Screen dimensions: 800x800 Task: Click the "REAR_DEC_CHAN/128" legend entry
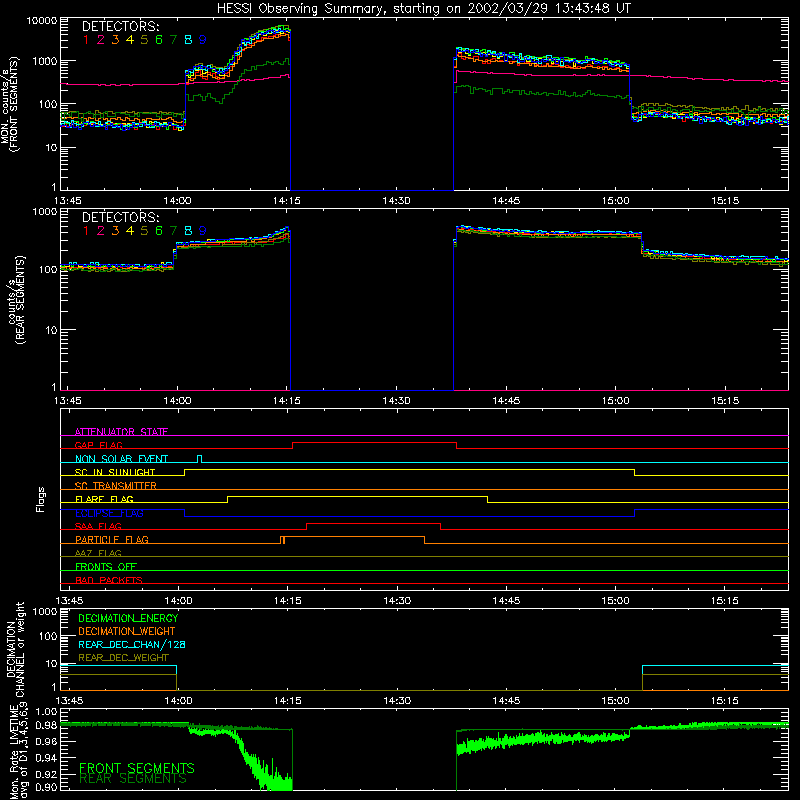[132, 644]
